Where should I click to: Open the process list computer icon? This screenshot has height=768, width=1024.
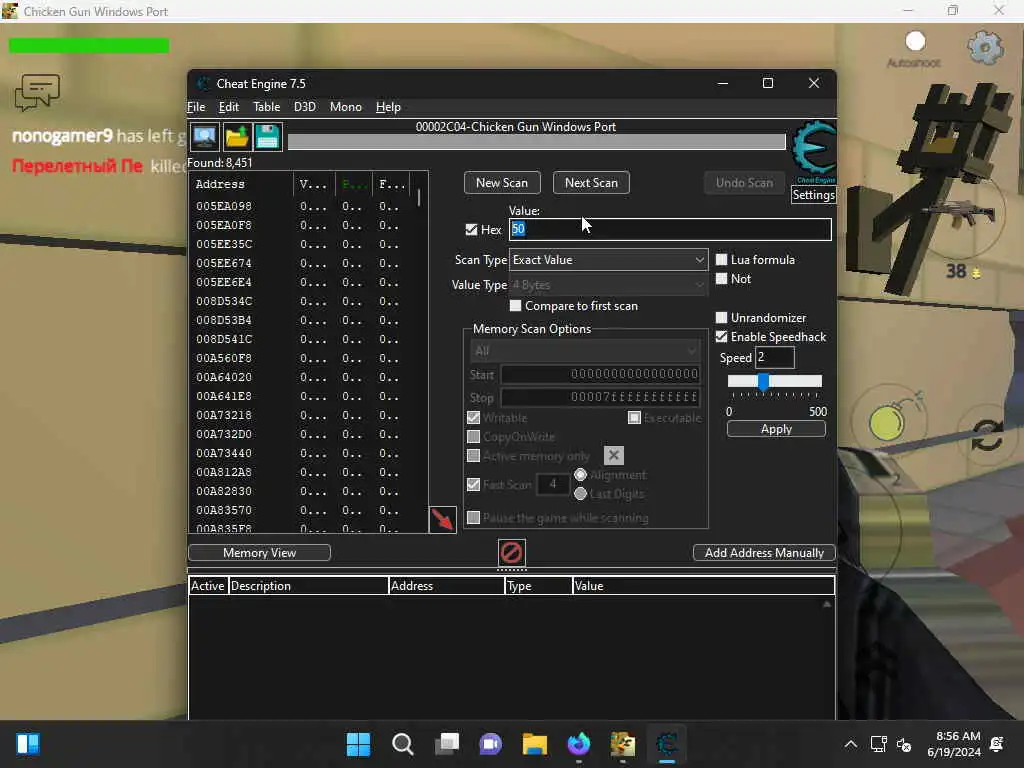[x=204, y=137]
